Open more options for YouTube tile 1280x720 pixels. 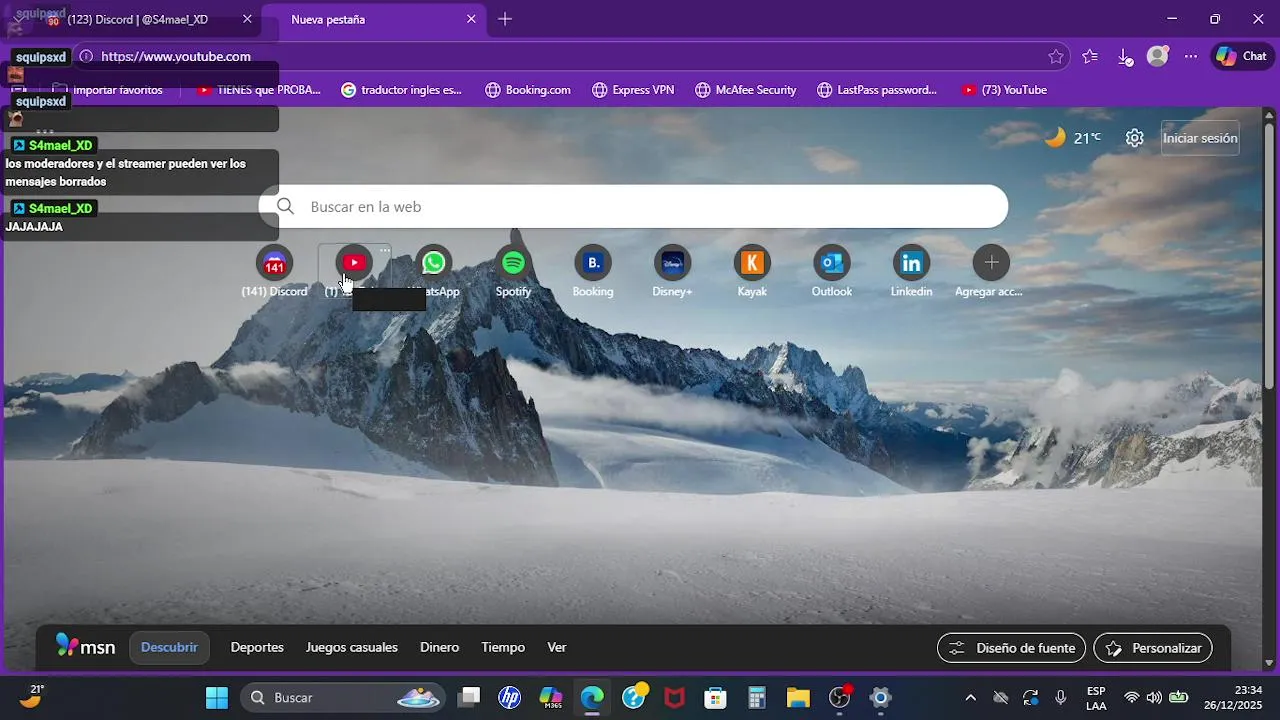(384, 250)
